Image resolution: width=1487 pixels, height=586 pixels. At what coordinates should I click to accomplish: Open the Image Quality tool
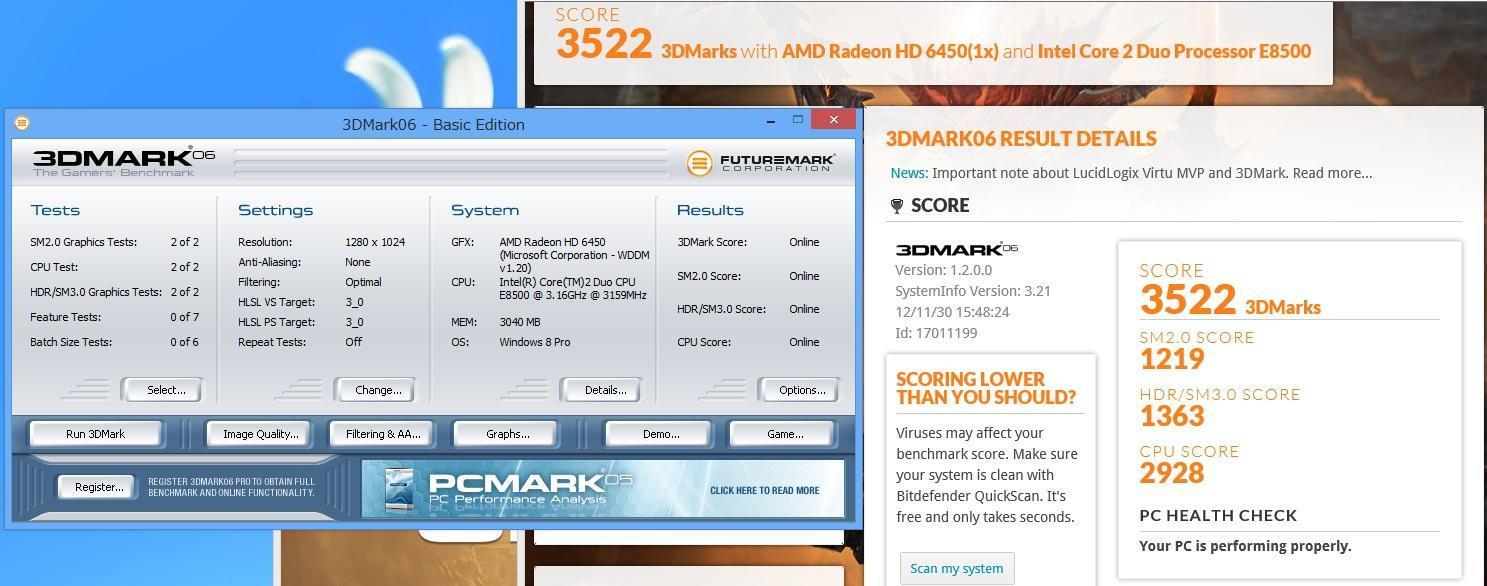tap(260, 434)
